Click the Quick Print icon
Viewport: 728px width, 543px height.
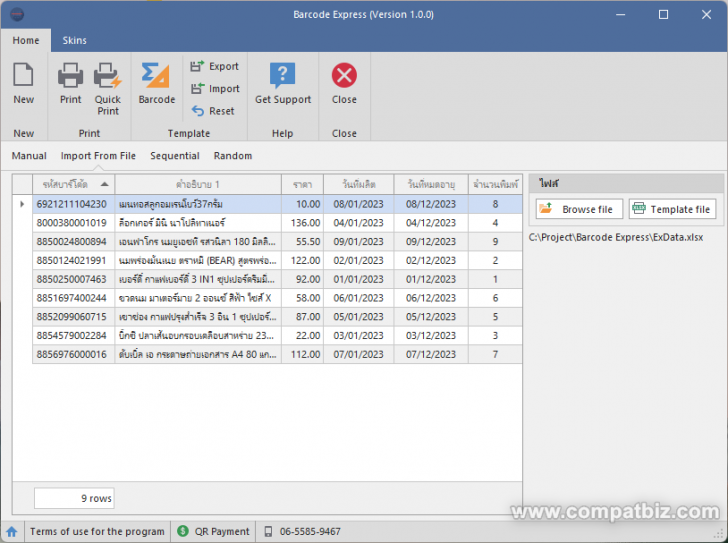pos(108,75)
